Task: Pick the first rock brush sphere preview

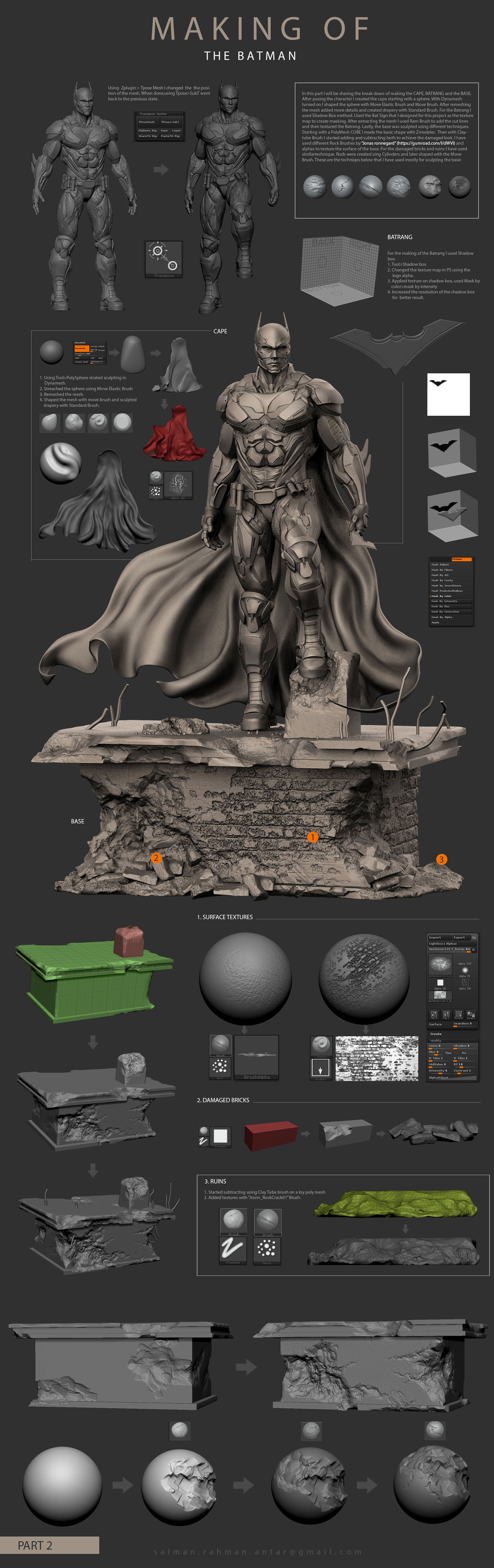Action: point(315,186)
